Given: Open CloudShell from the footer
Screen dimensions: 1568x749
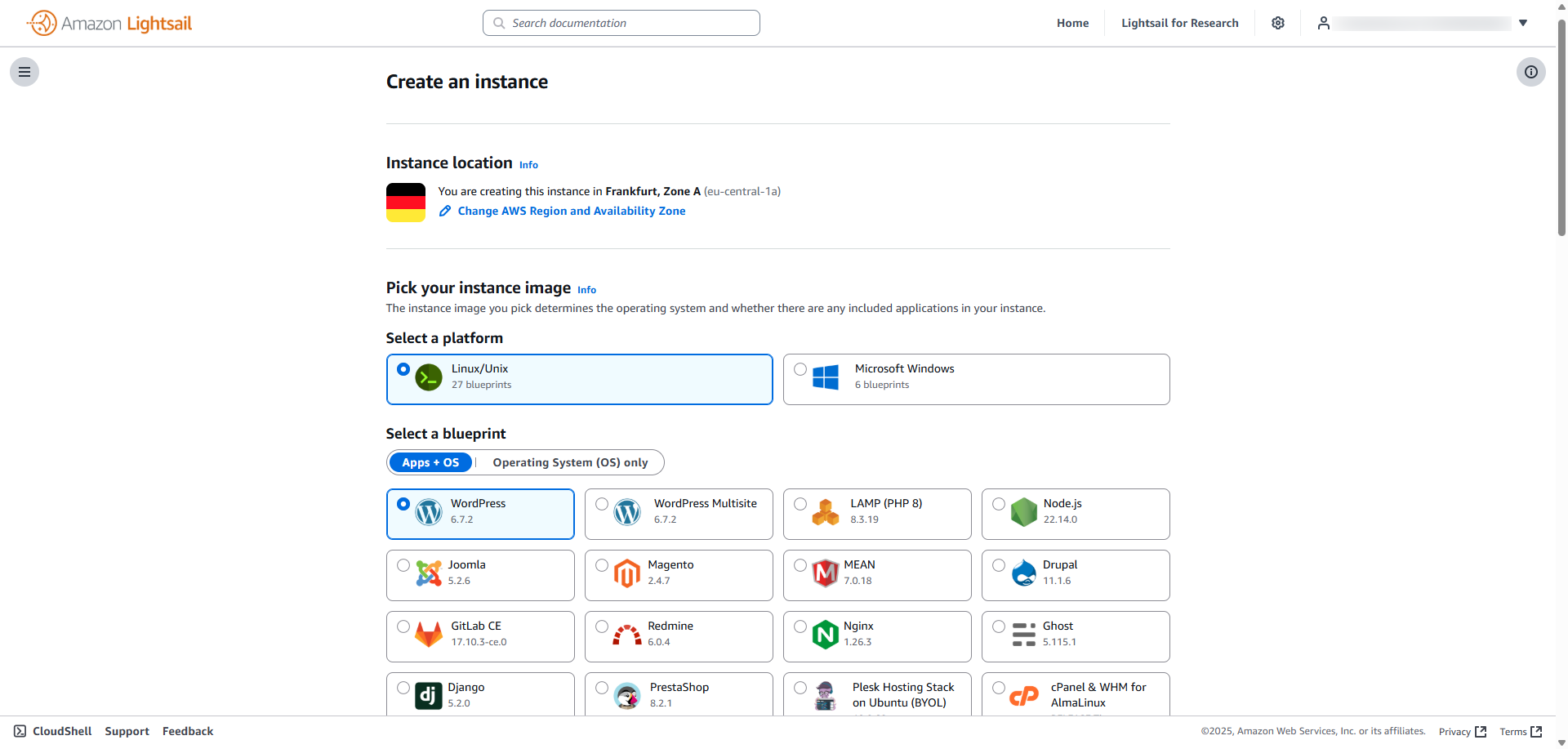Looking at the screenshot, I should click(x=53, y=731).
